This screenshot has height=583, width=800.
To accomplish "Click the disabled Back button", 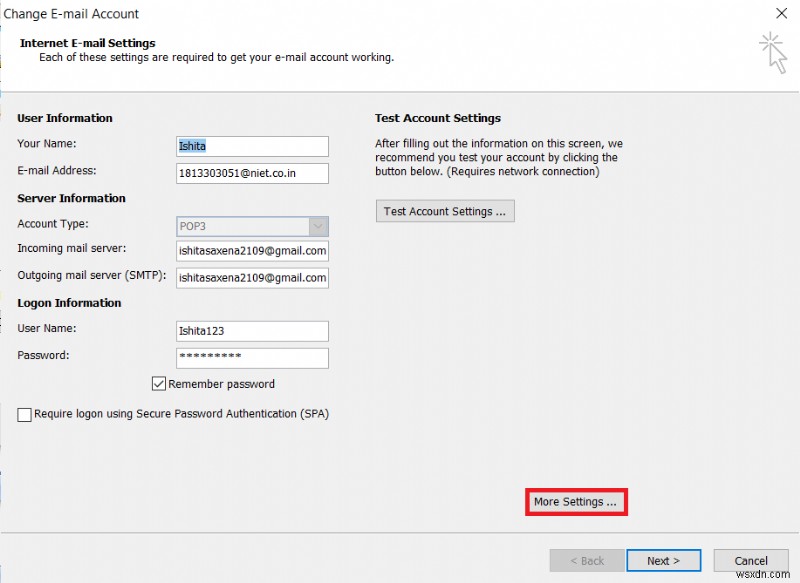I will coord(586,560).
